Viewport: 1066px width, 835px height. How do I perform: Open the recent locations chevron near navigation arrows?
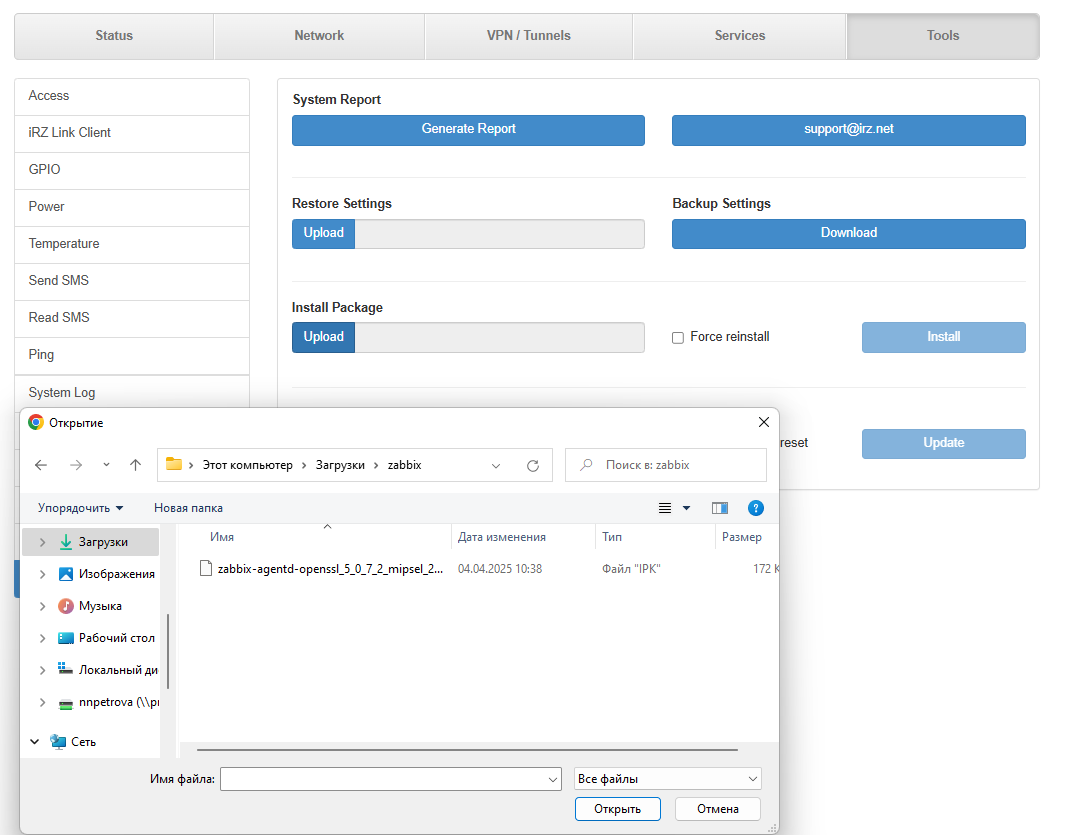coord(104,464)
